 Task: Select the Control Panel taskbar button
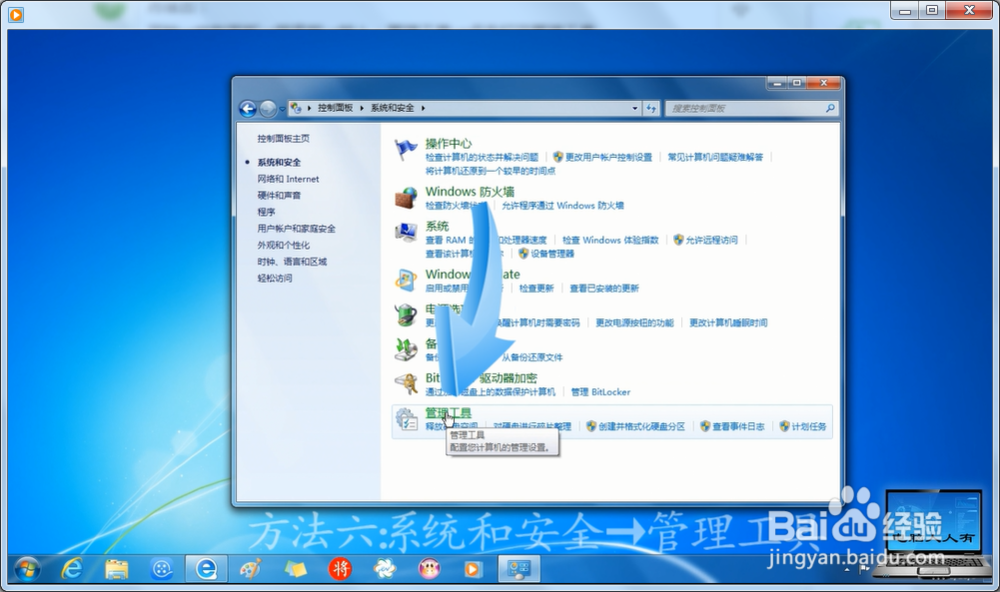(519, 568)
